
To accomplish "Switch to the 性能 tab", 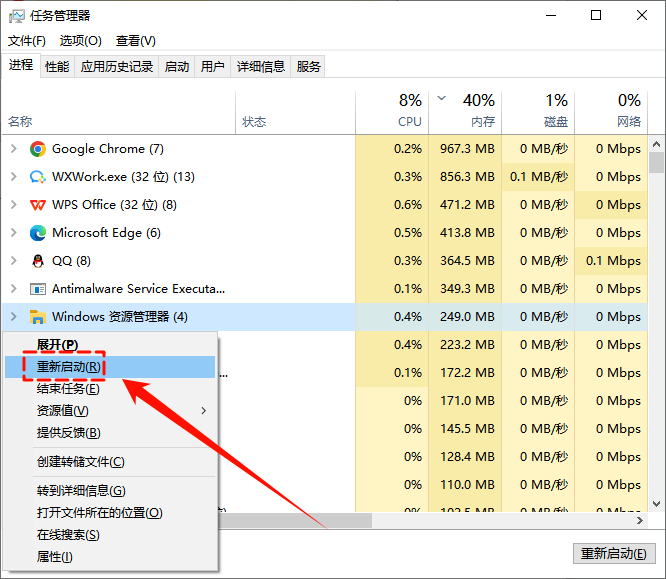I will (57, 67).
